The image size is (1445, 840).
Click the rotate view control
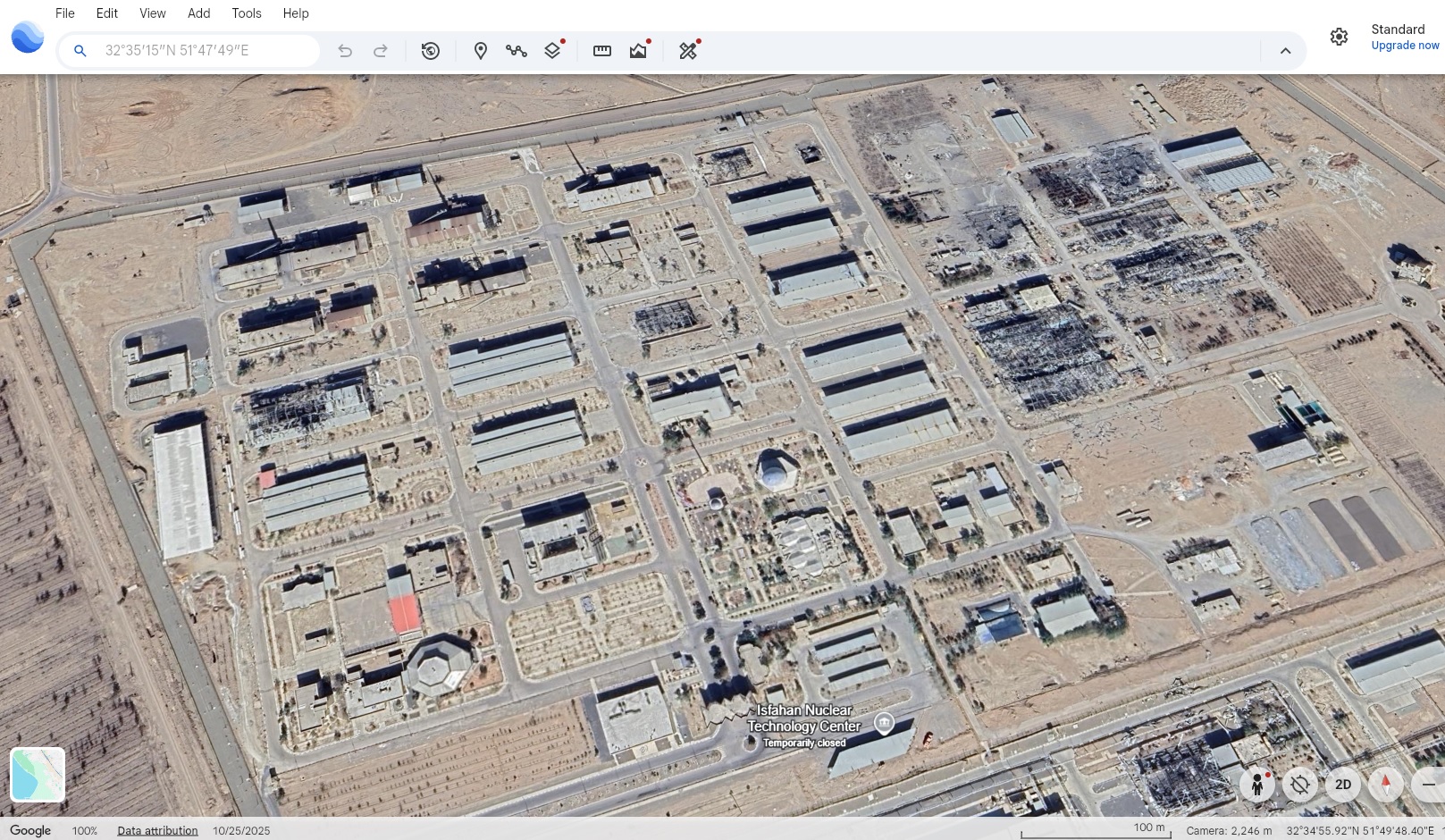pos(1300,785)
